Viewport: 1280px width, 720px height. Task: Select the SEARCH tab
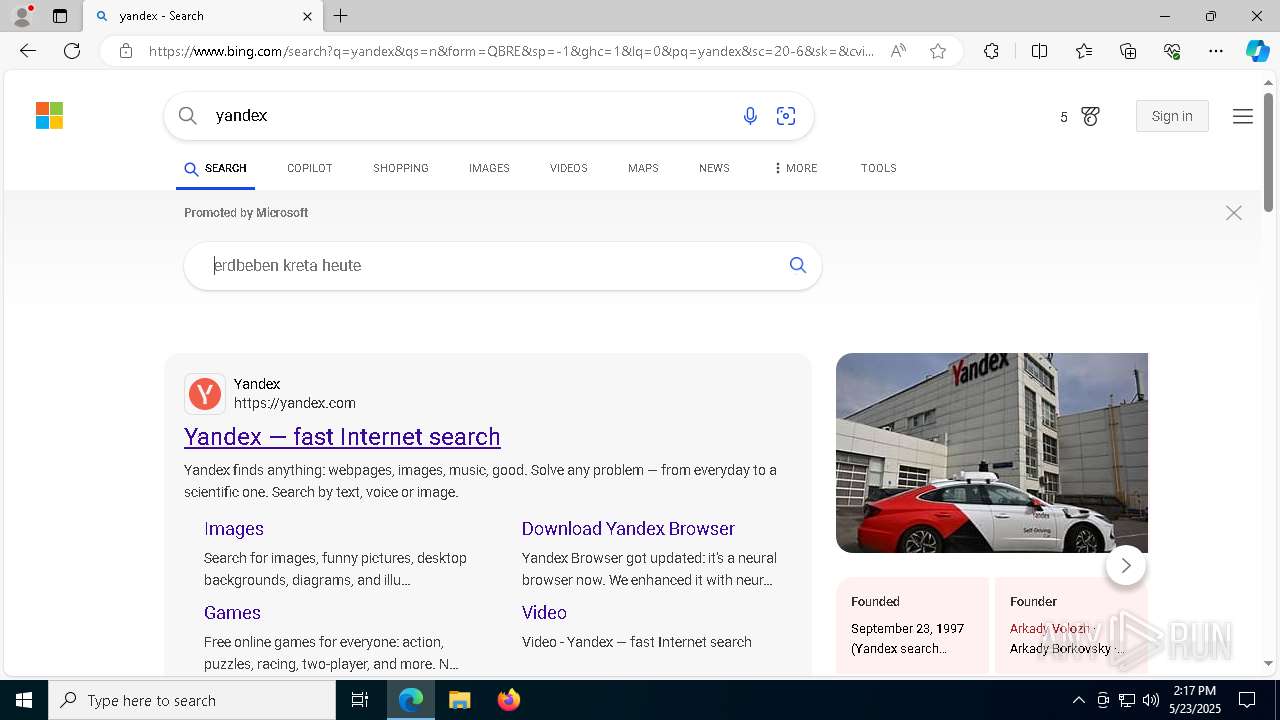pyautogui.click(x=215, y=168)
